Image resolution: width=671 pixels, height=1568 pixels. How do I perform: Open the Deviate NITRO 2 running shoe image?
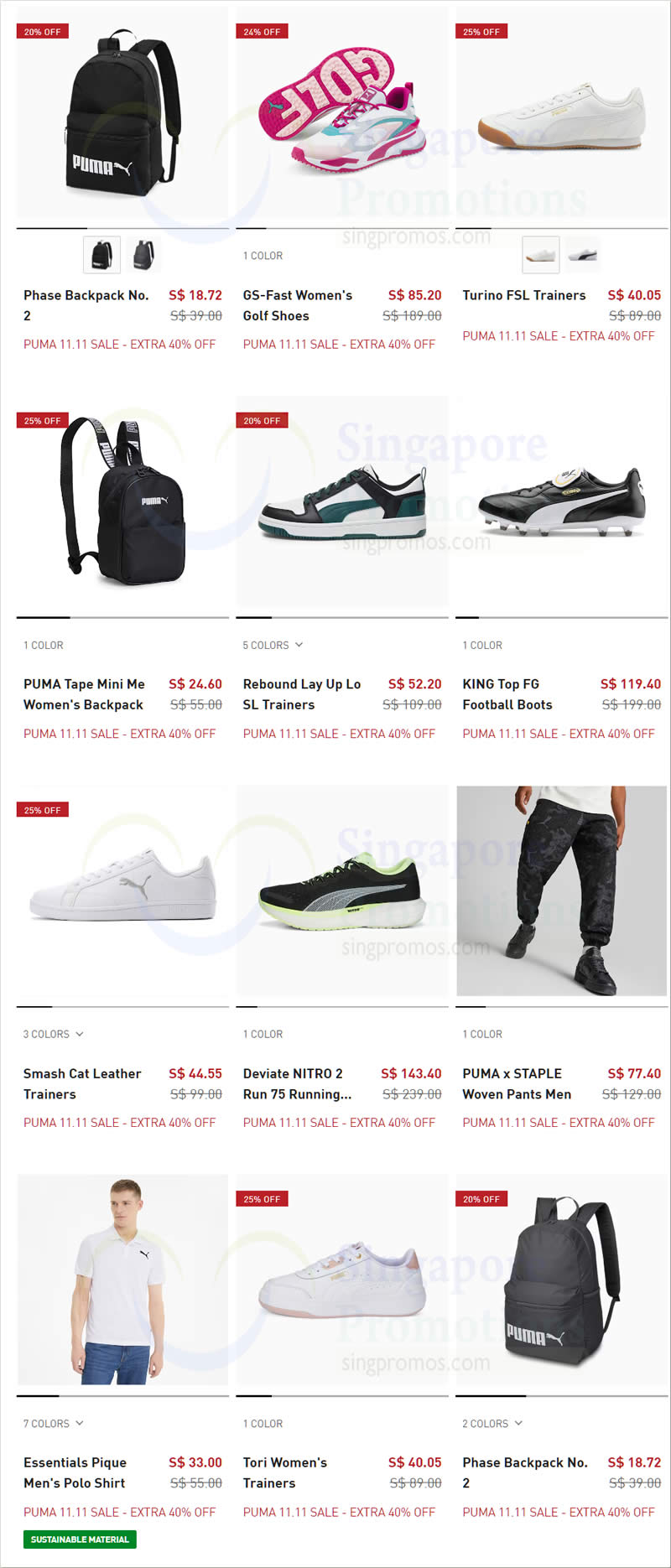pyautogui.click(x=342, y=890)
